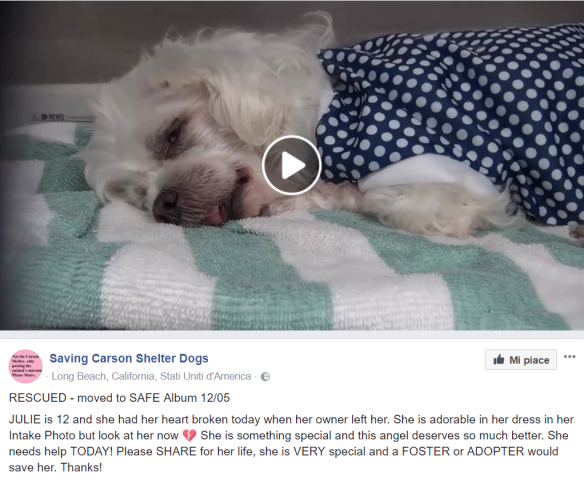Open the Saving Carson Shelter Dogs page link

[x=129, y=358]
